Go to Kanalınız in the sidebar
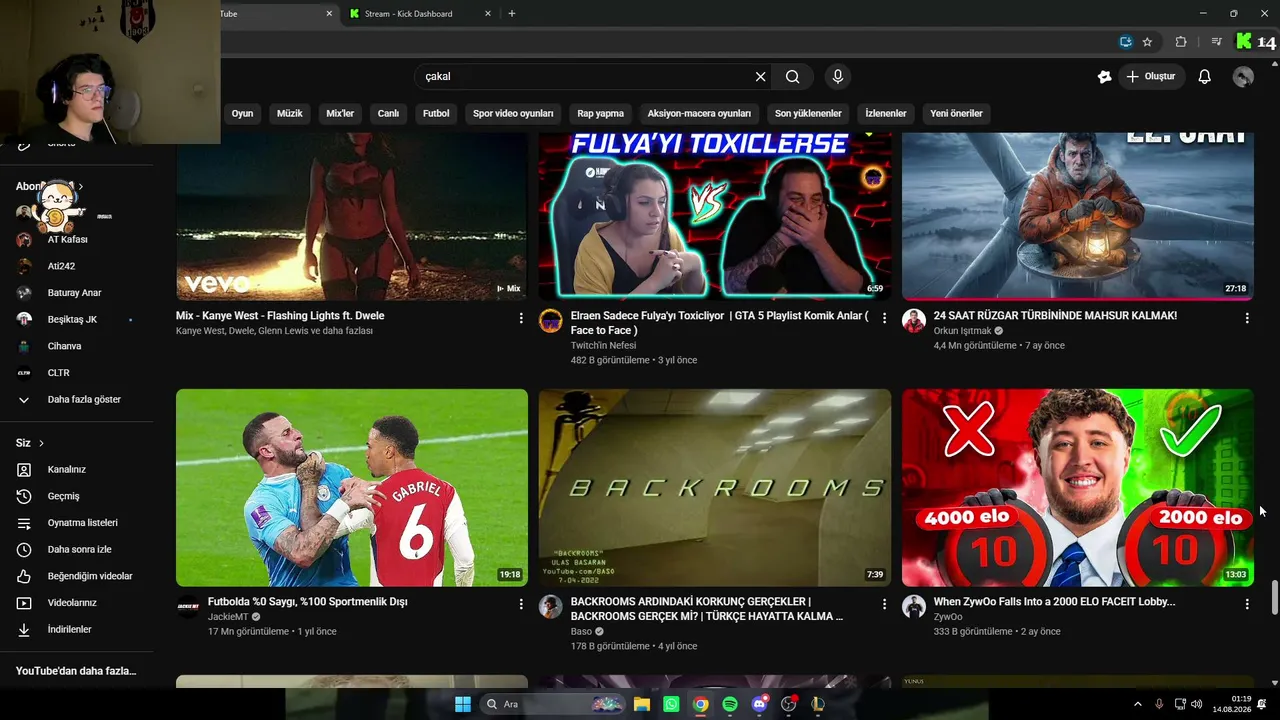Viewport: 1280px width, 720px height. pos(77,470)
